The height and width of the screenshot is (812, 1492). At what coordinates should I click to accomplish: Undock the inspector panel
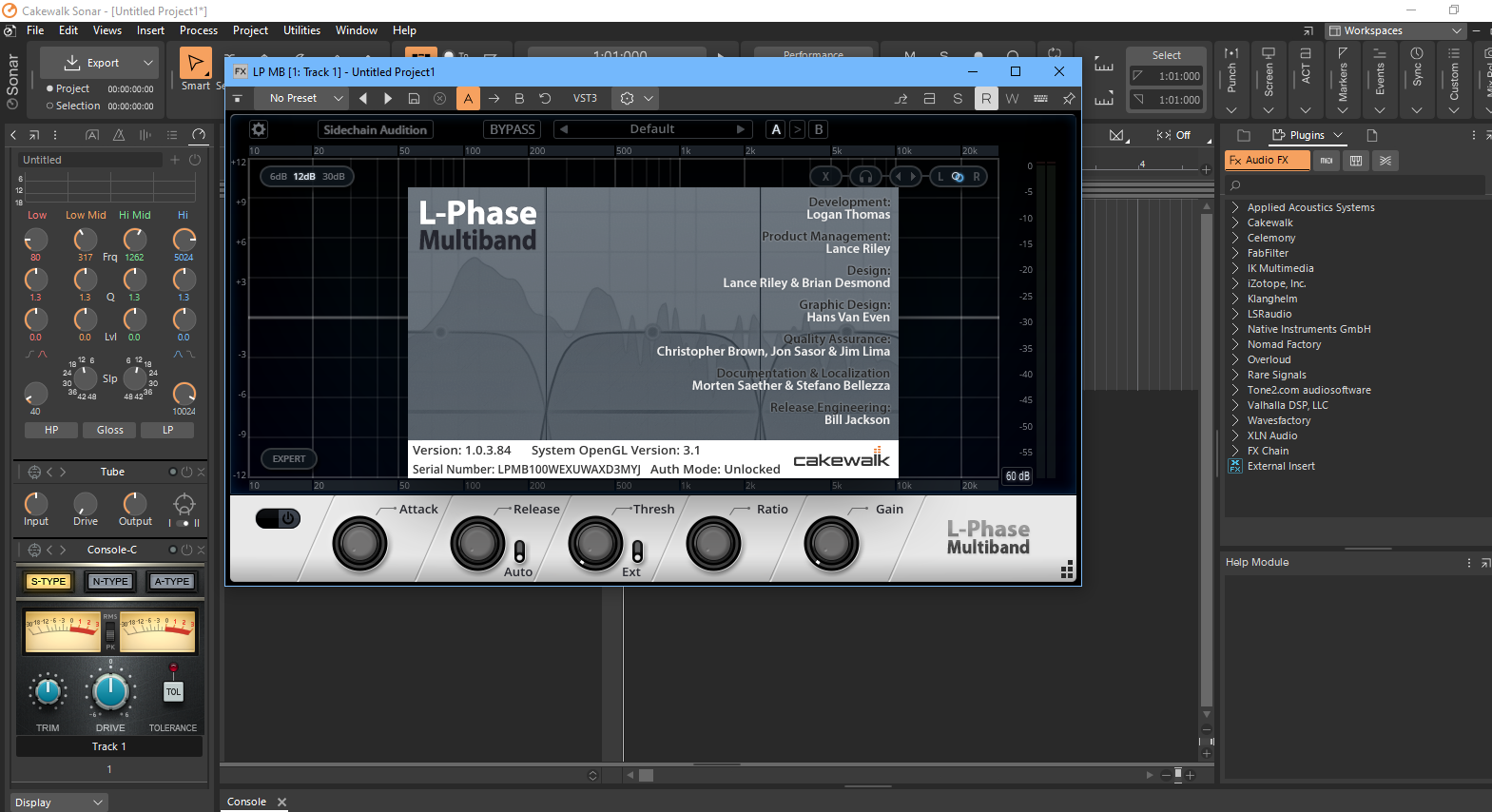point(33,135)
